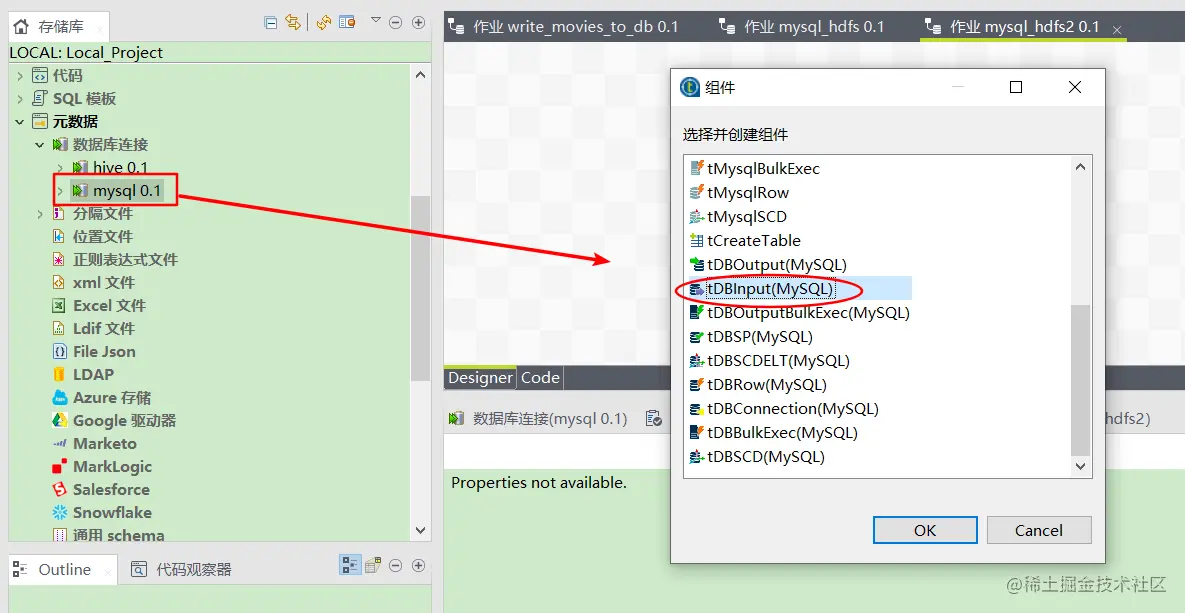Collapse the 数据库连接 tree node

point(40,144)
